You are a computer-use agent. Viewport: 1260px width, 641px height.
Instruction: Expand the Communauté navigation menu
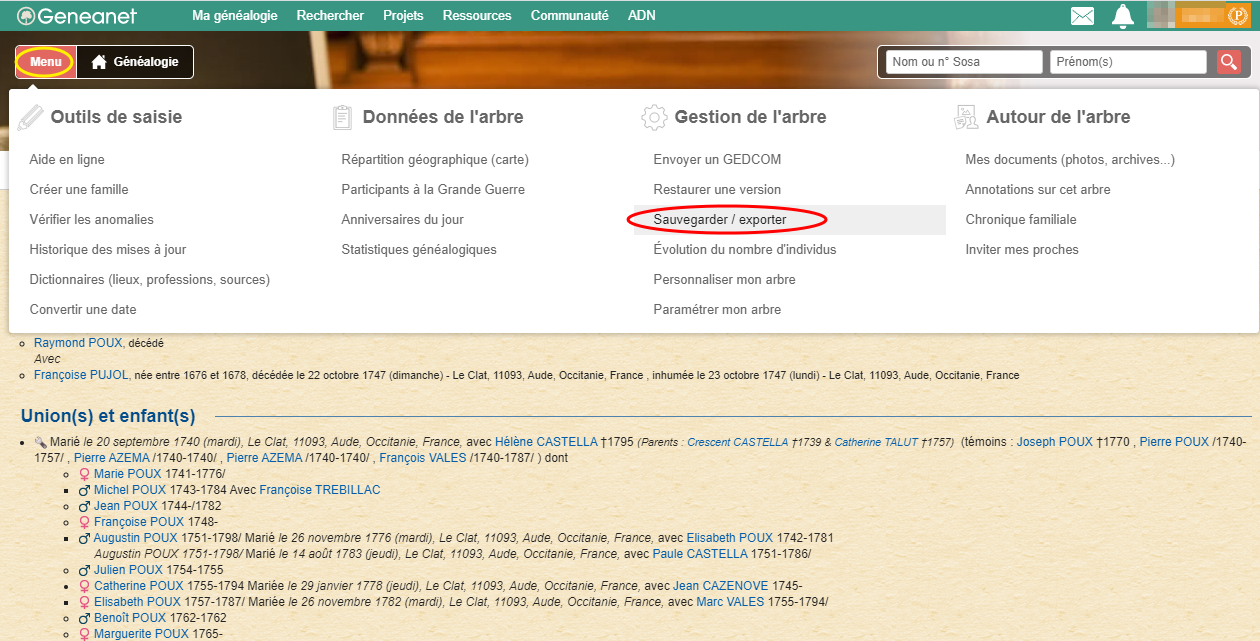click(x=569, y=16)
